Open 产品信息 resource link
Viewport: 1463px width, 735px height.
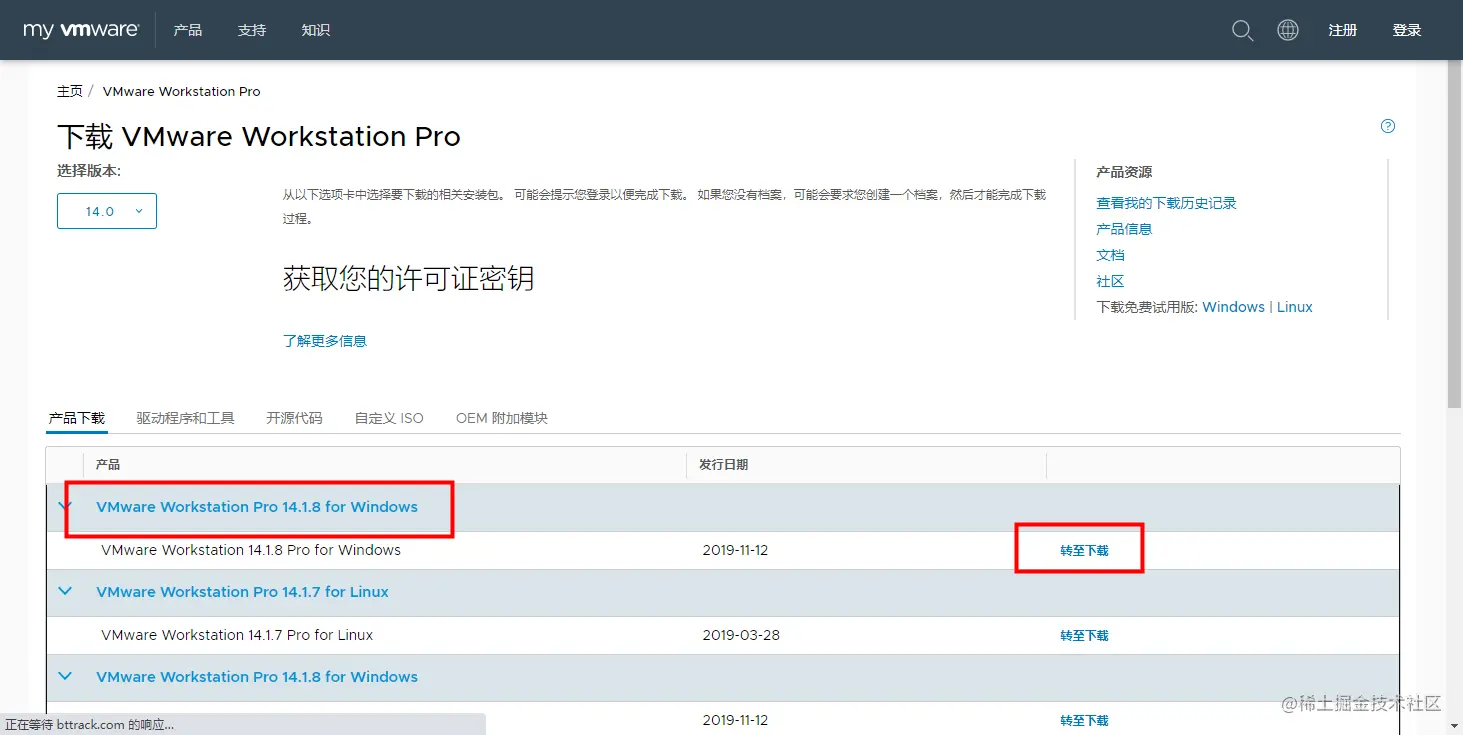click(x=1124, y=229)
